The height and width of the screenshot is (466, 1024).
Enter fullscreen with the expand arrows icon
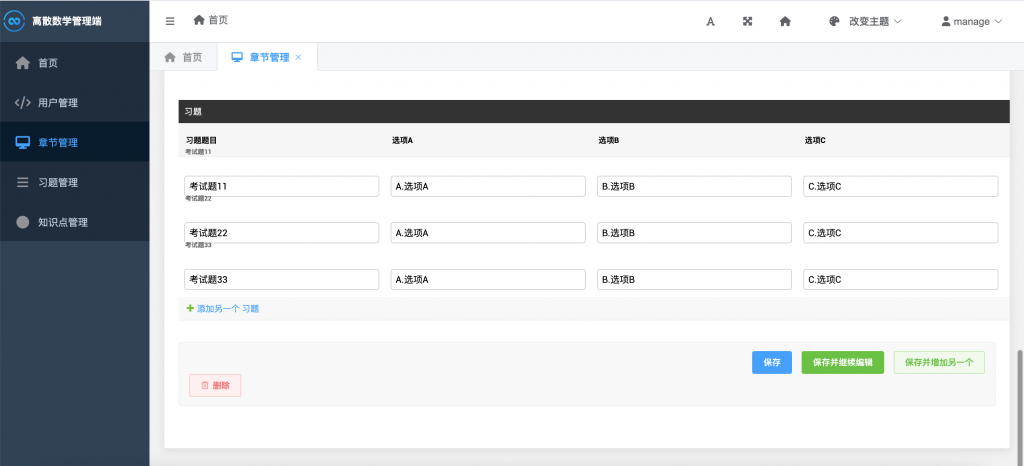click(748, 21)
